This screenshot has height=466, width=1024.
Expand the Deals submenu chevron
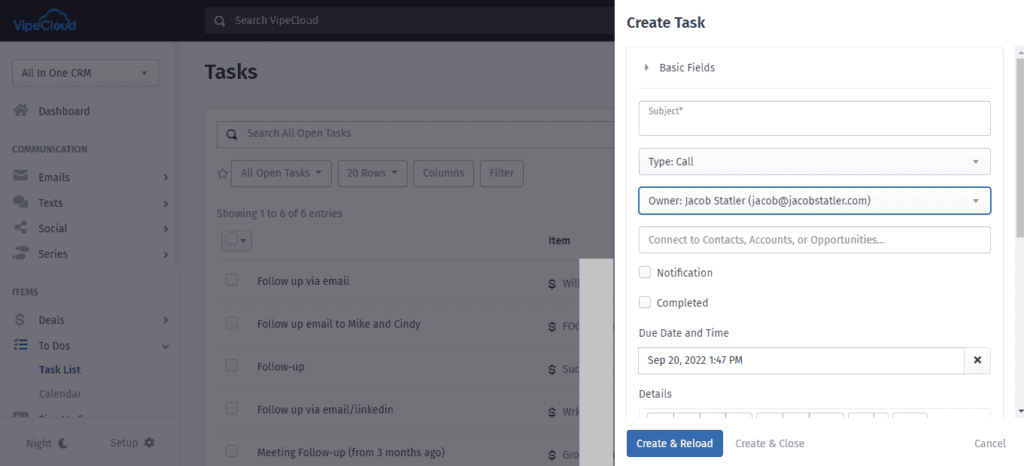(x=166, y=320)
